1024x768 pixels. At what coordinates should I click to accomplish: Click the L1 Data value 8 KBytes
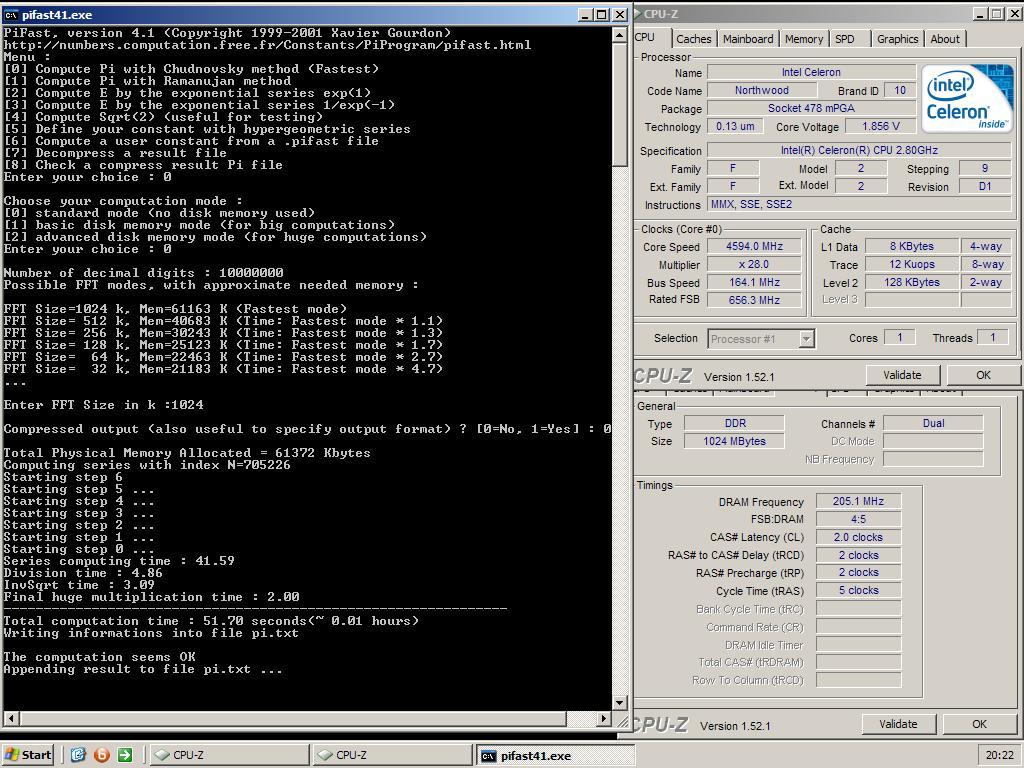912,246
